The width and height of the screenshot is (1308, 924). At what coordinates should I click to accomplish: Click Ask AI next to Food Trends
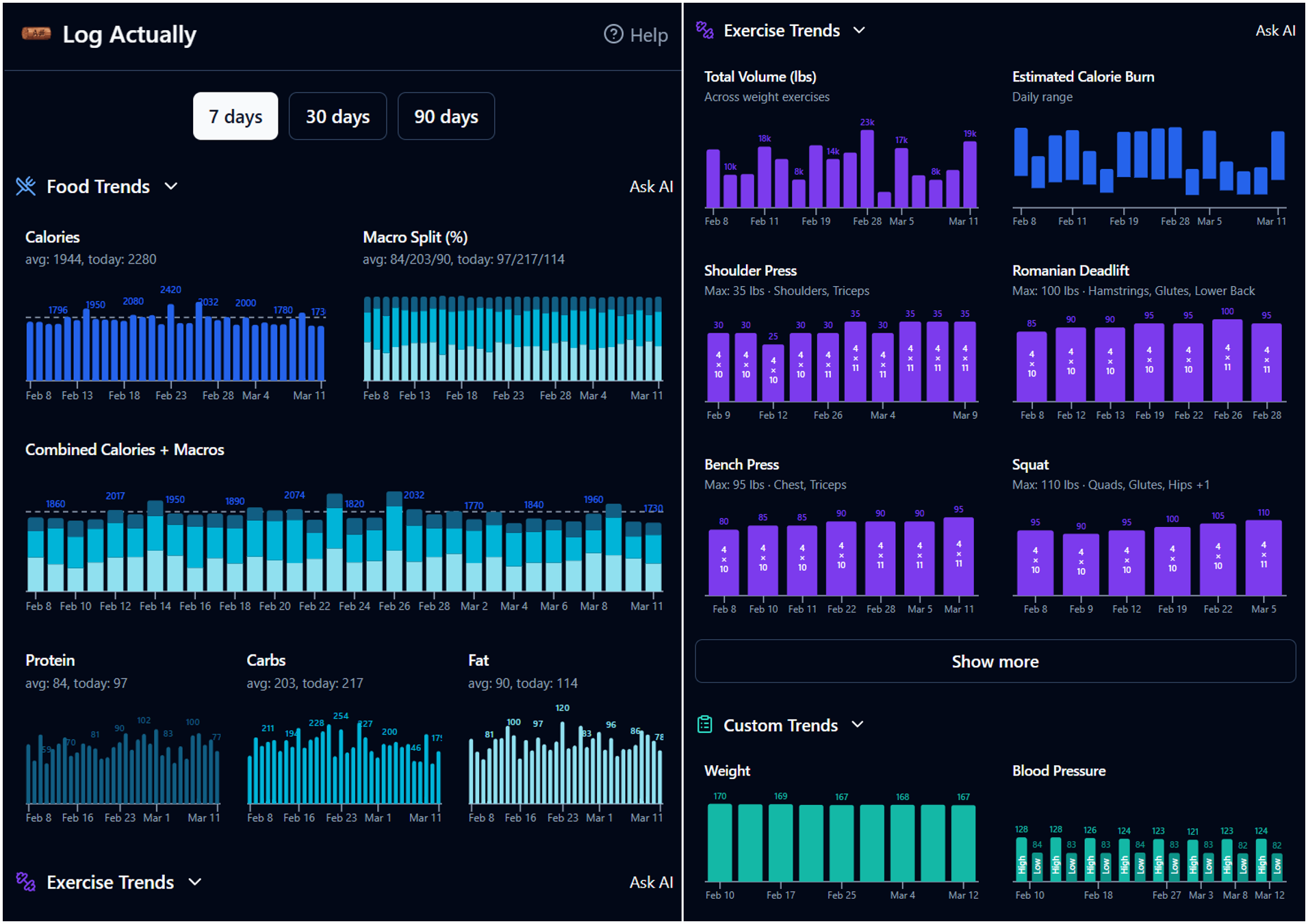point(652,186)
